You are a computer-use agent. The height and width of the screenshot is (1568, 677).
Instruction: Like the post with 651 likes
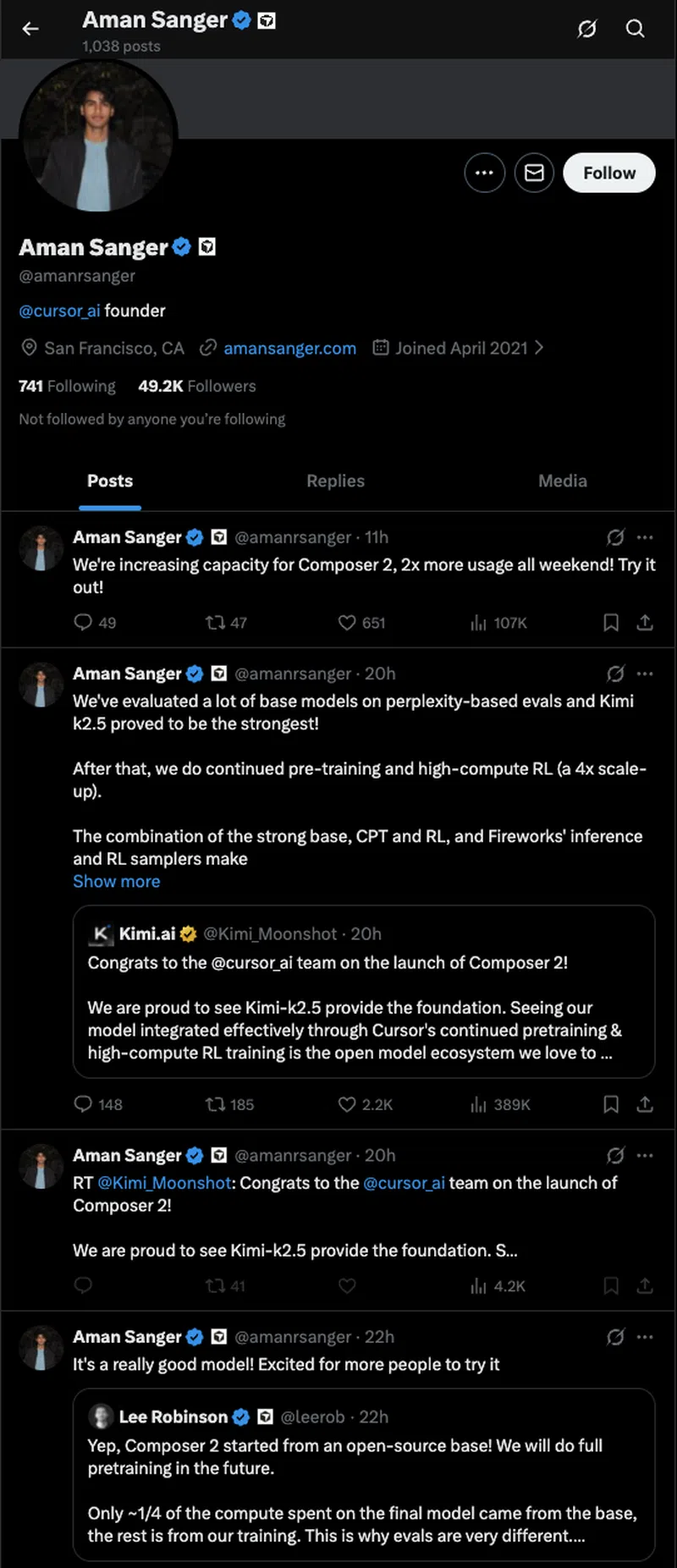tap(347, 623)
